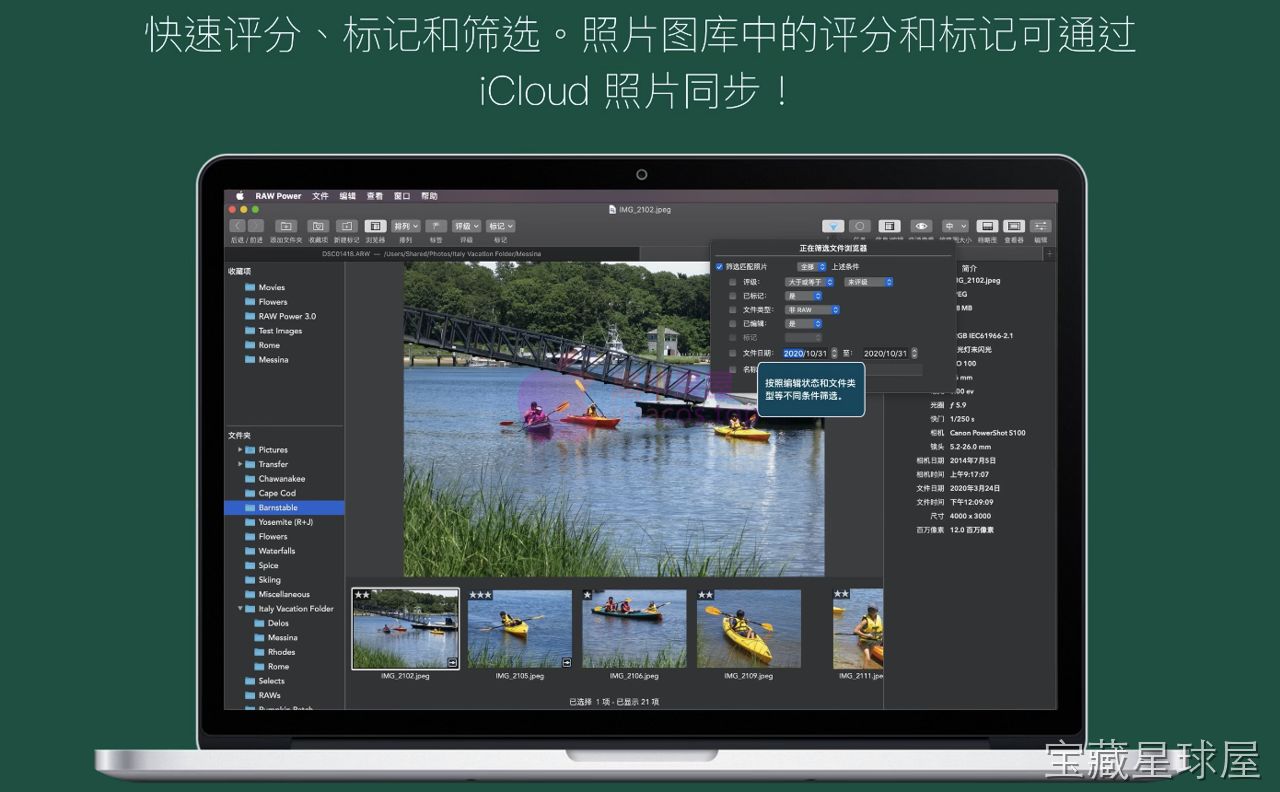Open the 大于或等于 comparison dropdown
Viewport: 1280px width, 792px height.
pyautogui.click(x=809, y=282)
